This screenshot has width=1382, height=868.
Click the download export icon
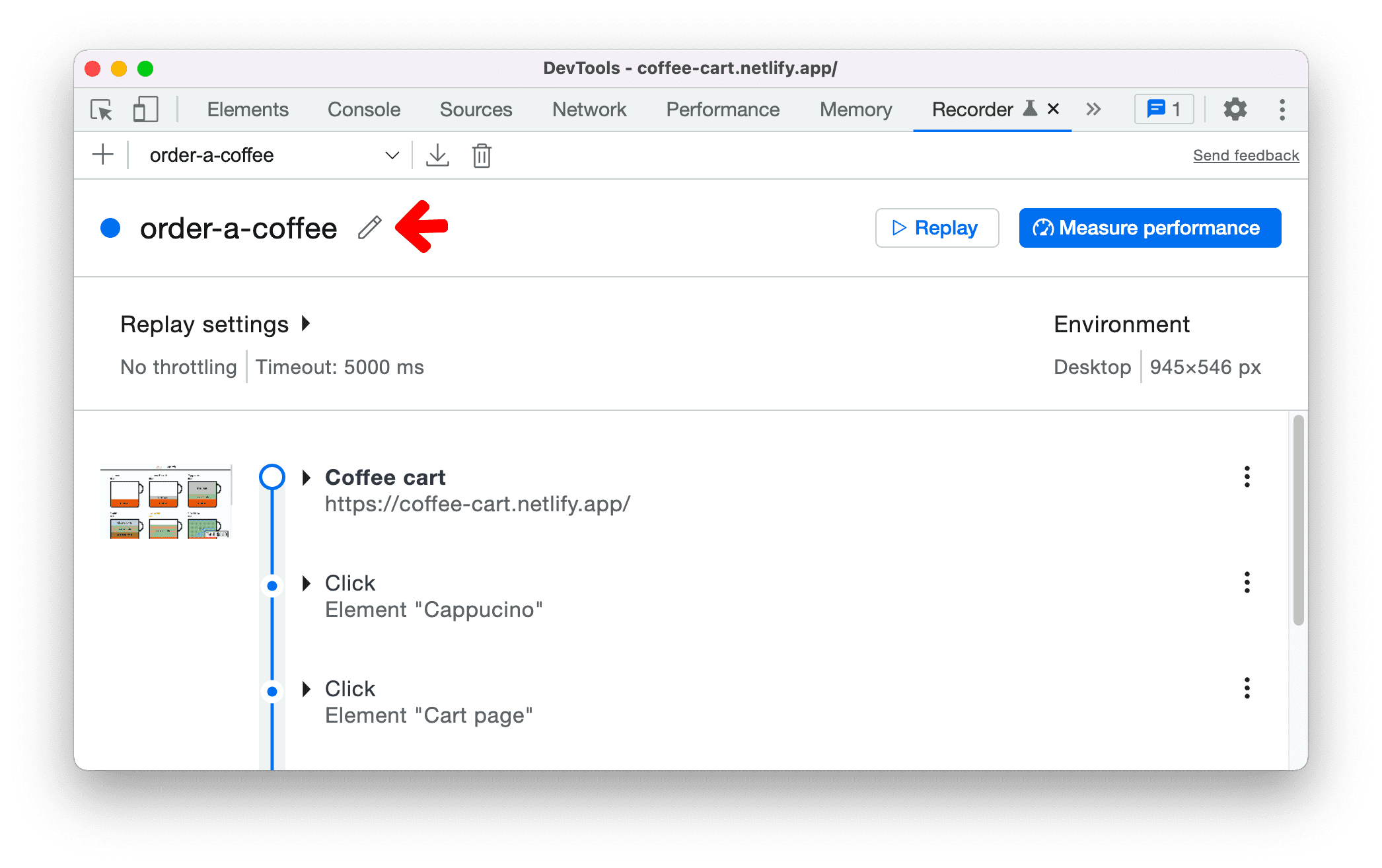pos(437,155)
